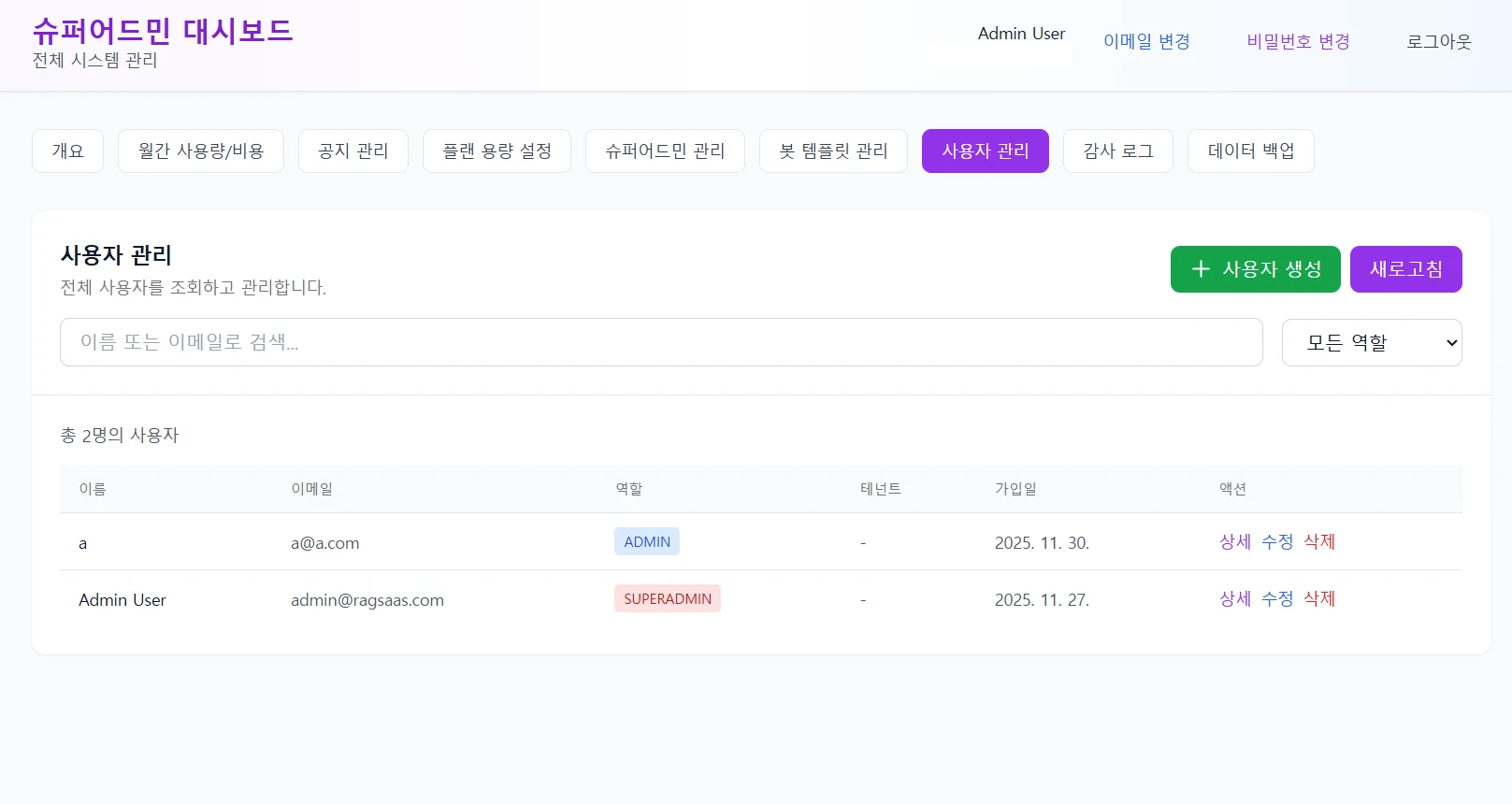Screen dimensions: 1512x804
Task: Navigate to the 데이터 백업 tab
Action: (x=1250, y=151)
